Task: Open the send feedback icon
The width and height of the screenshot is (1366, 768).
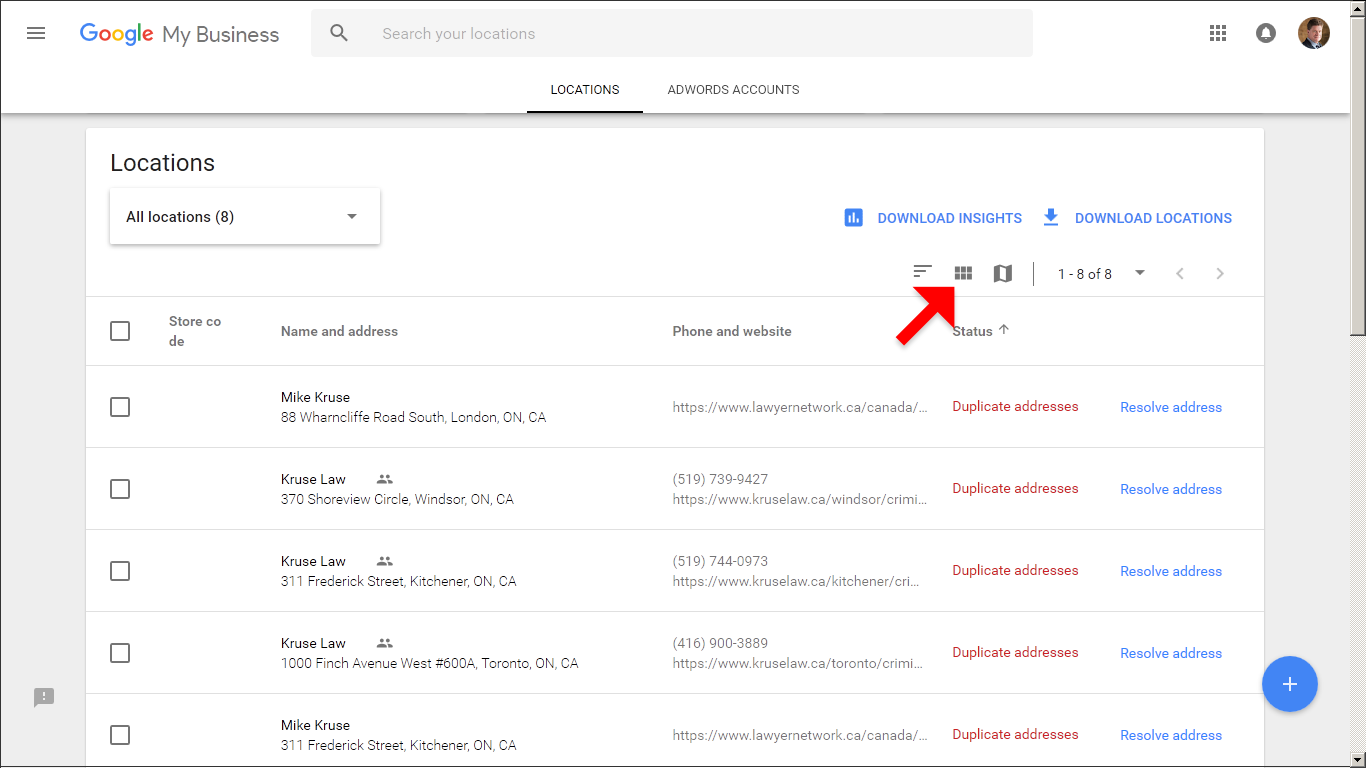Action: pos(44,697)
